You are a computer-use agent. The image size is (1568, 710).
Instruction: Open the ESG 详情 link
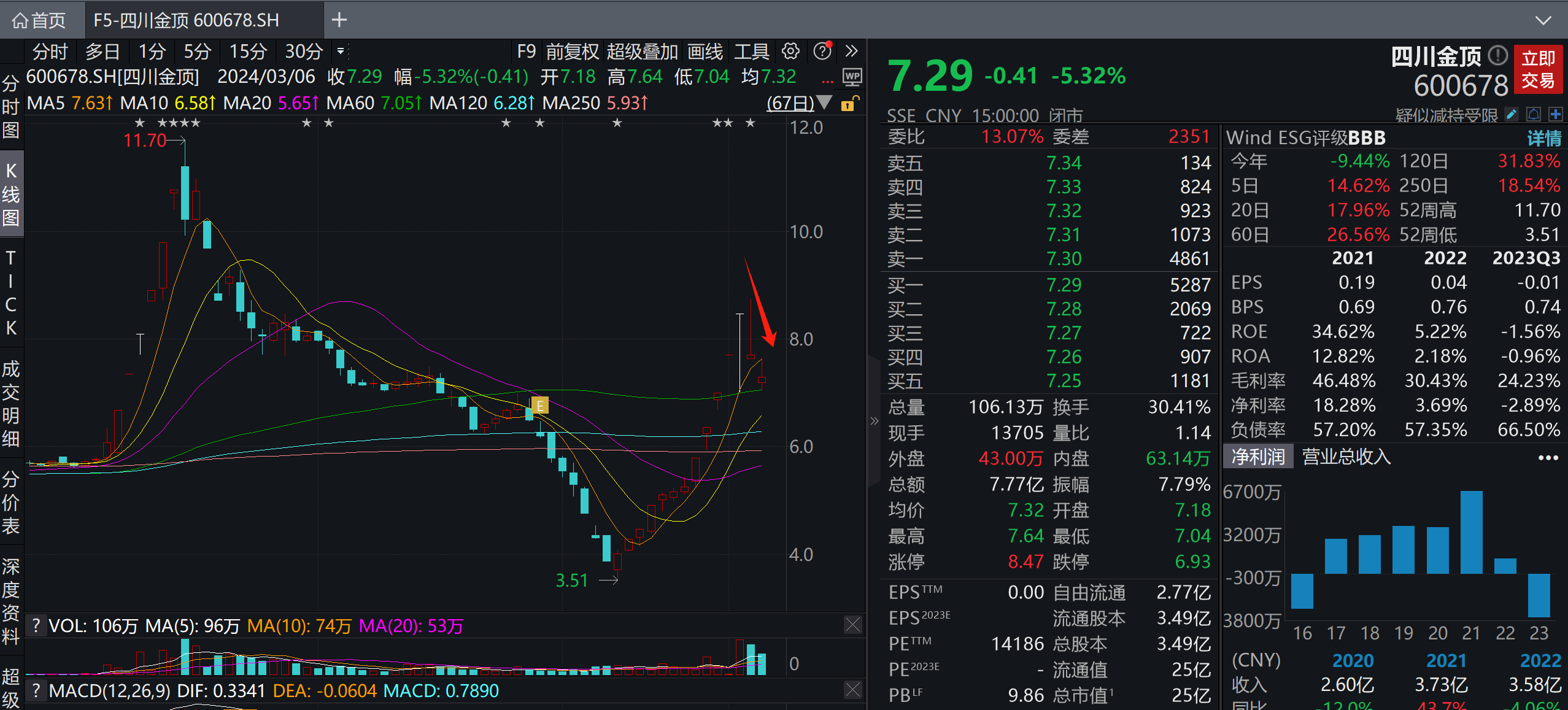(x=1543, y=138)
